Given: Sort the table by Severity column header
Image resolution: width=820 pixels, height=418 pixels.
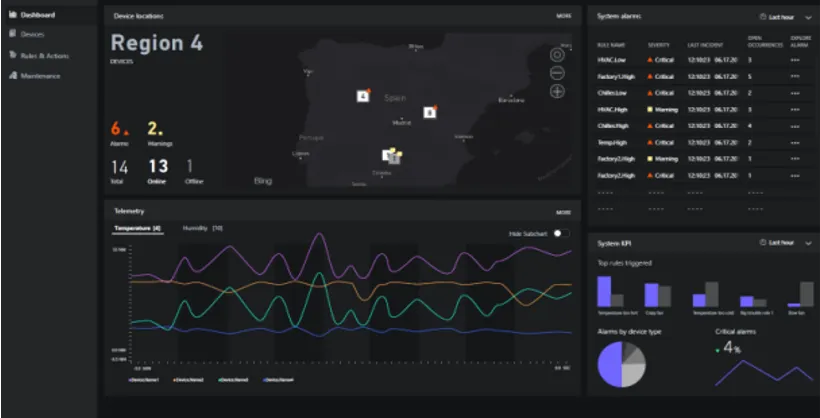Looking at the screenshot, I should (x=658, y=45).
